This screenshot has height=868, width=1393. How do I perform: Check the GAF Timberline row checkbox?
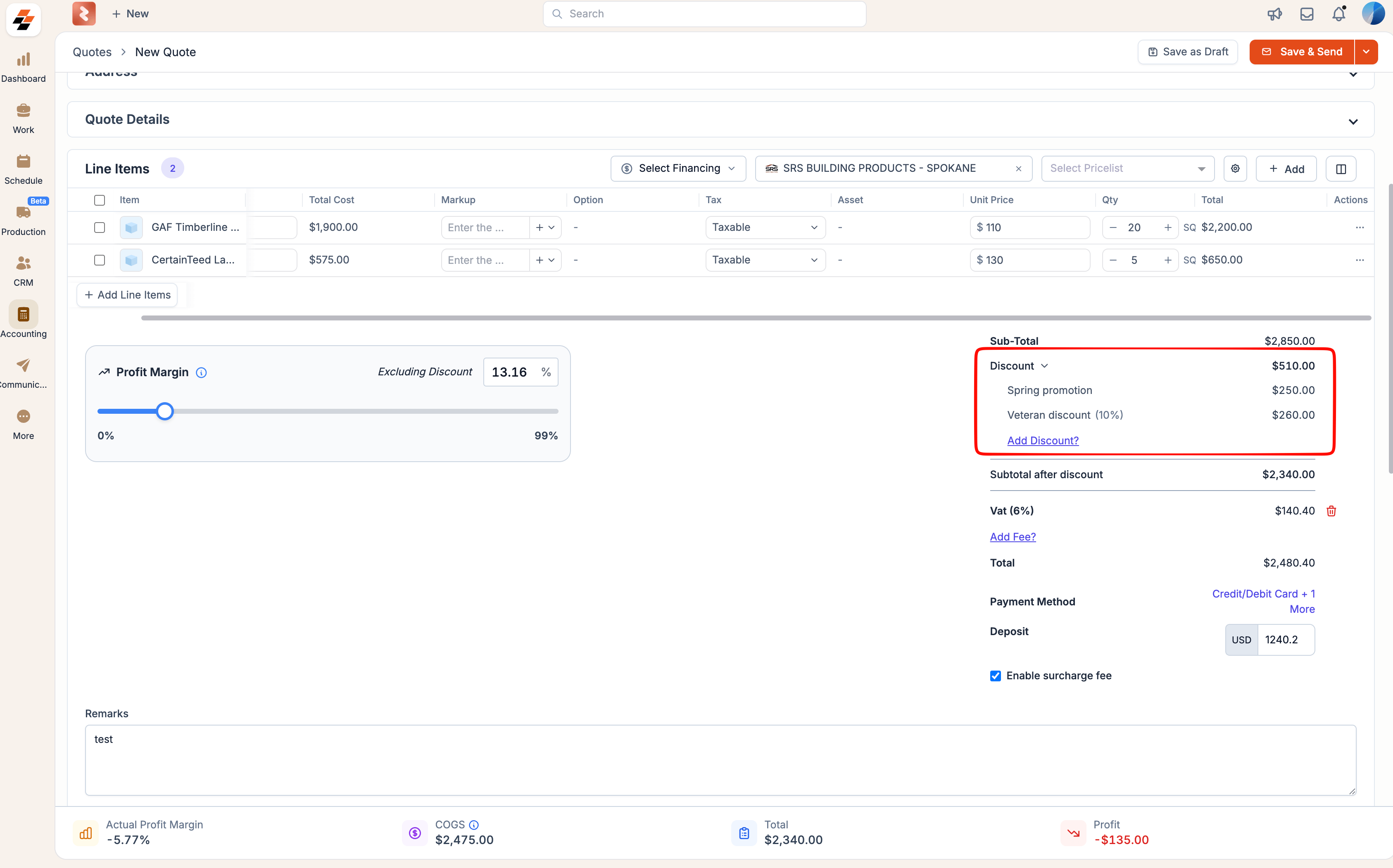pos(99,228)
